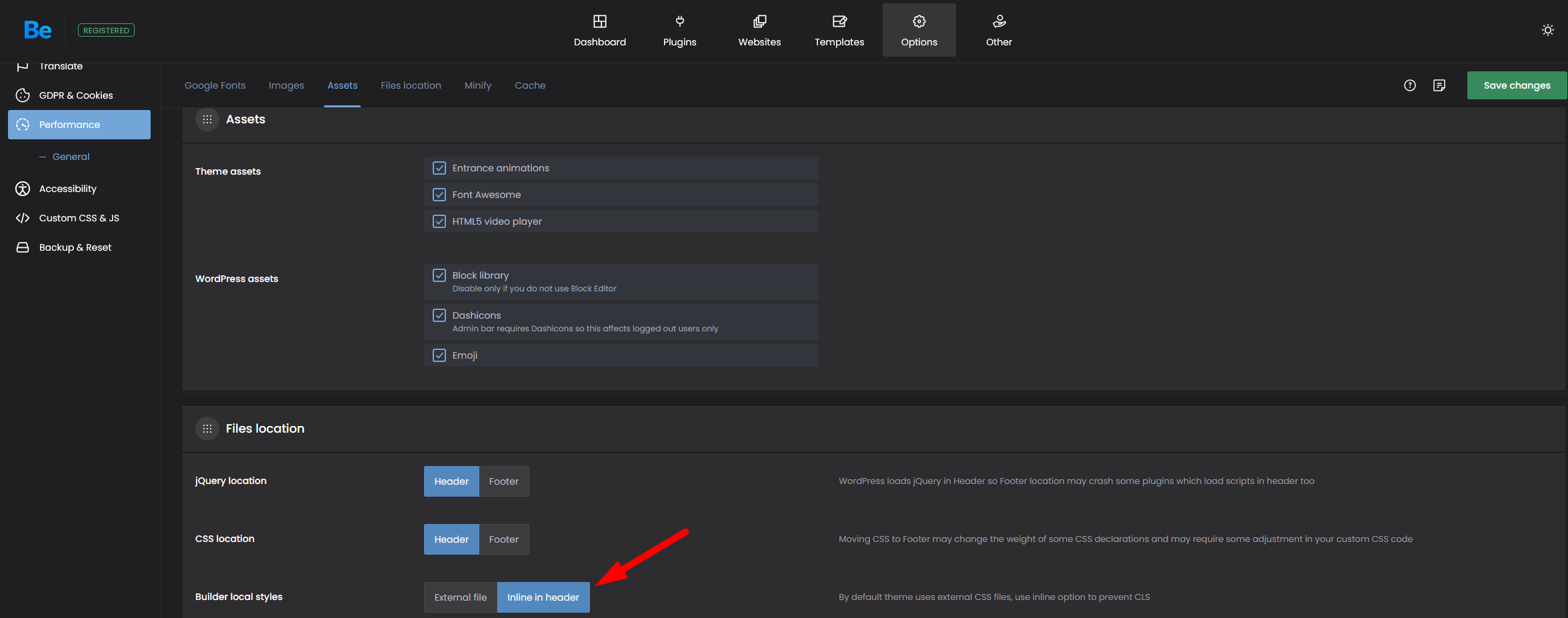Set CSS location to Header
Viewport: 1568px width, 618px height.
pos(451,539)
